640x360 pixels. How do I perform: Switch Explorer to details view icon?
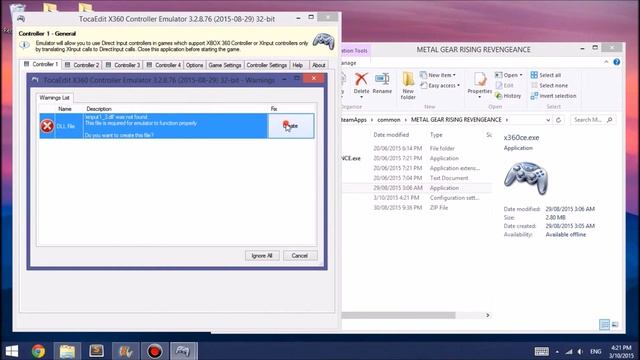[604, 324]
